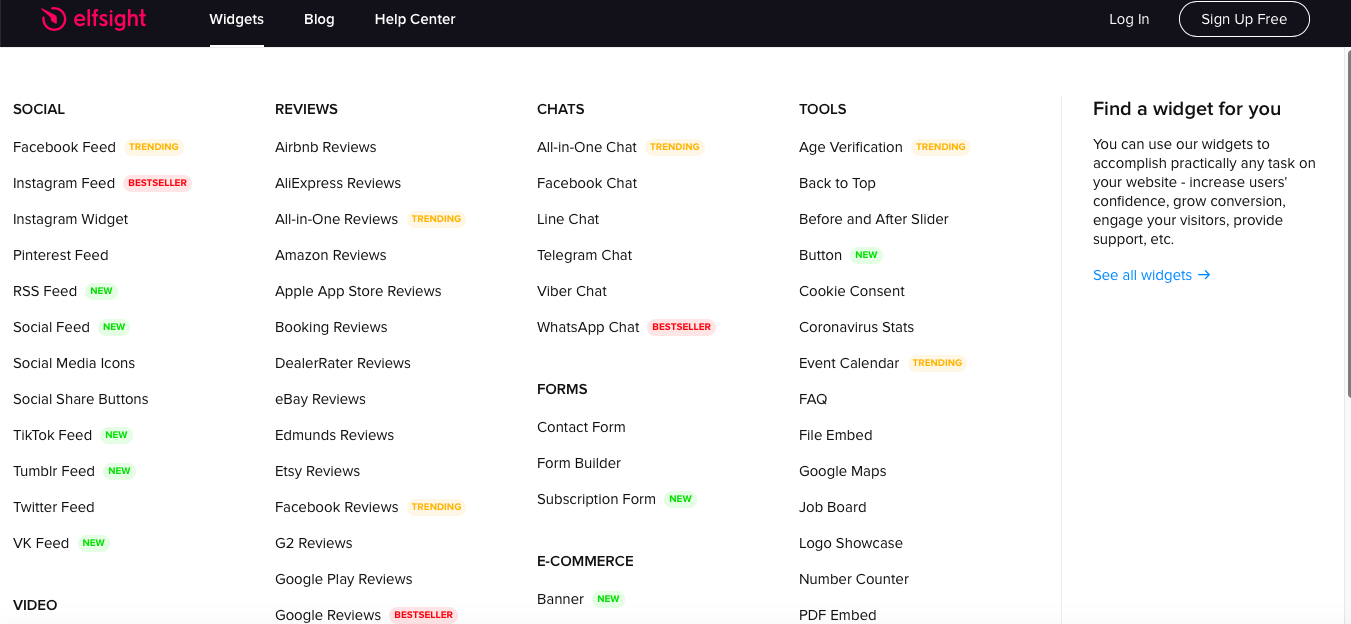1351x624 pixels.
Task: Open Instagram Widget
Action: click(x=71, y=219)
